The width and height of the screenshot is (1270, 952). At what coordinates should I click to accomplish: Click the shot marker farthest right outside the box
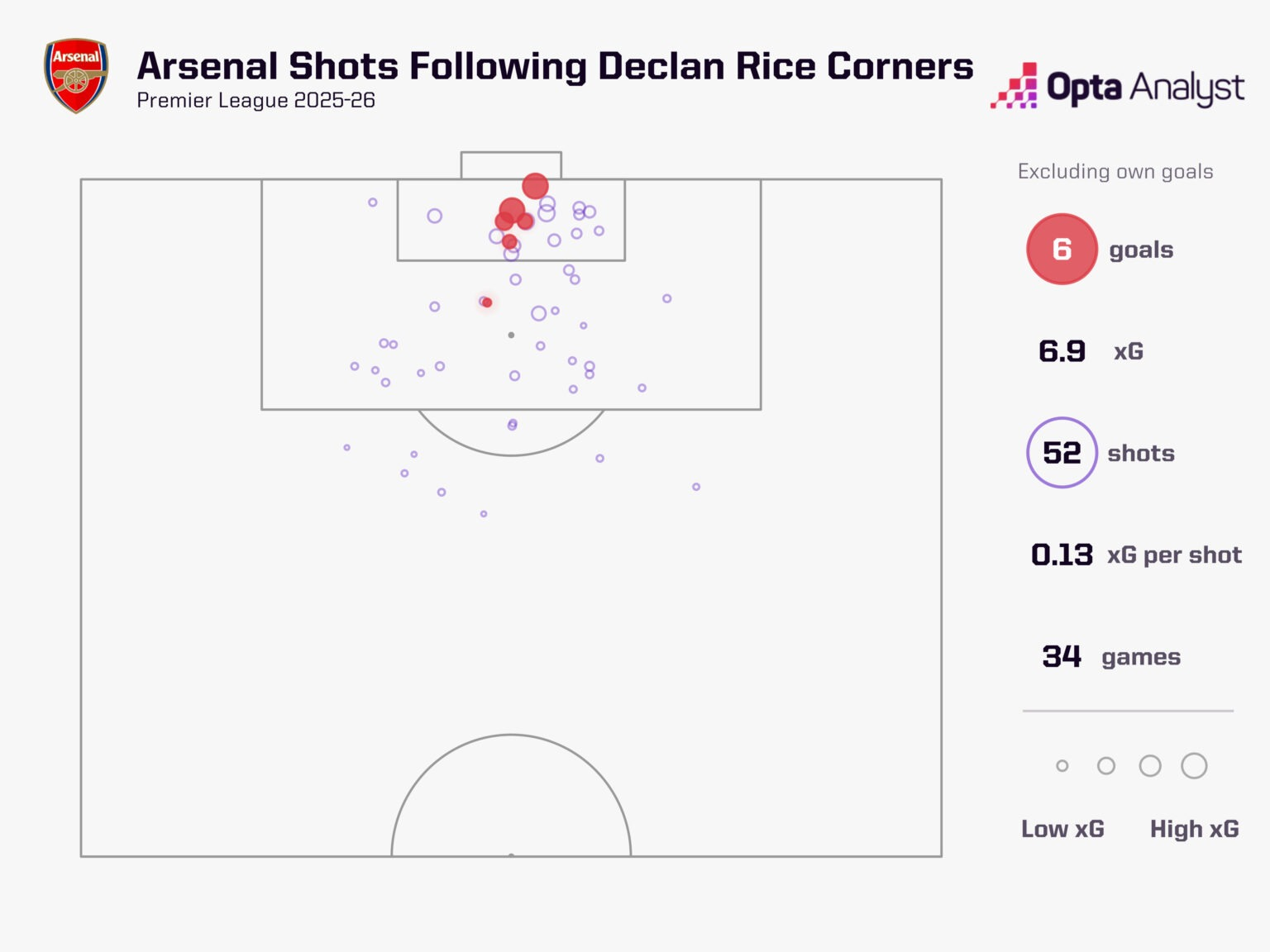[x=696, y=487]
